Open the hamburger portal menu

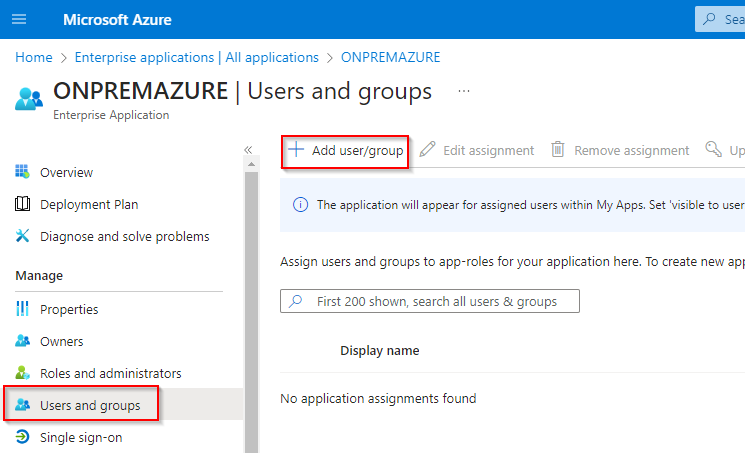(x=19, y=19)
